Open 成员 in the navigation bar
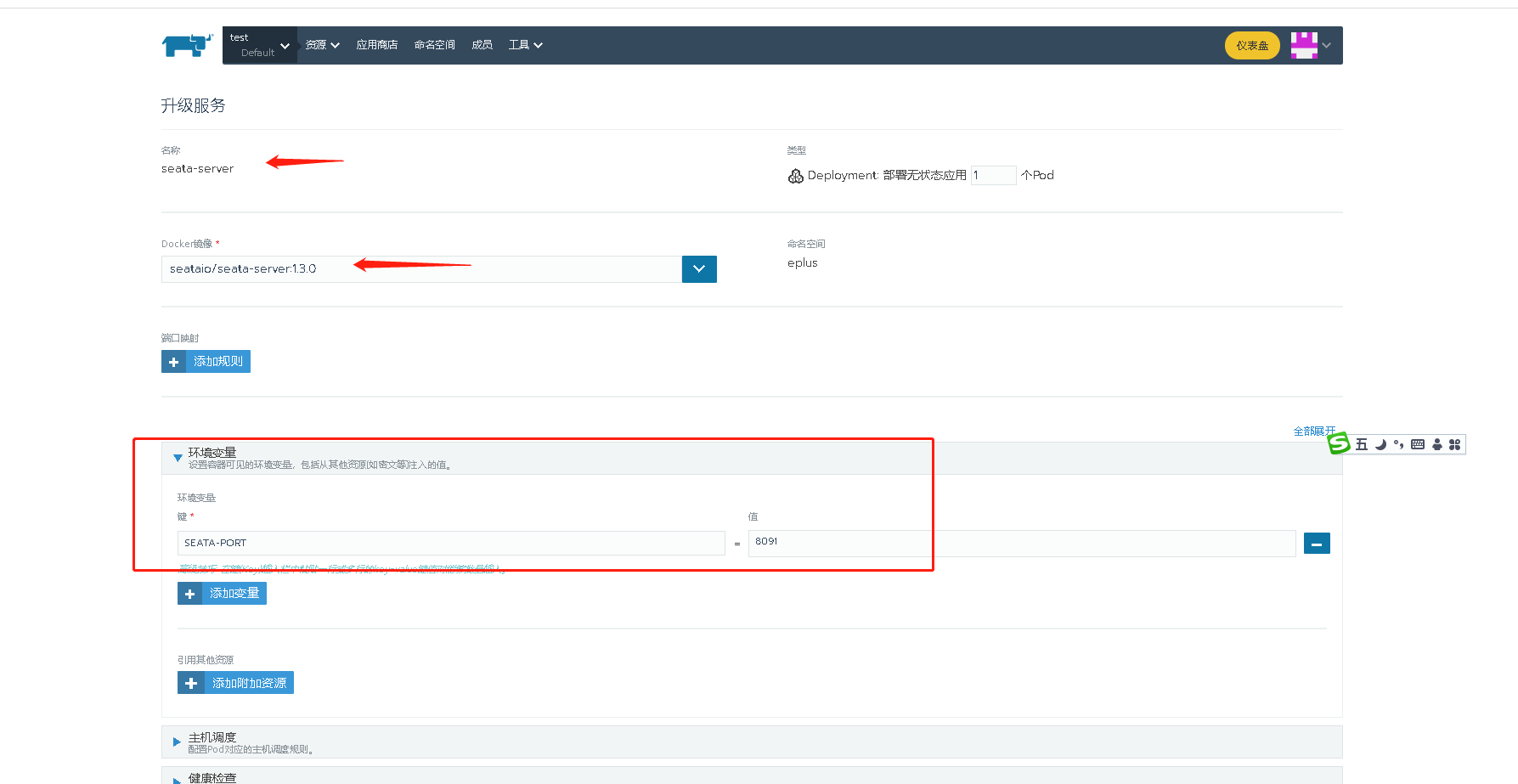This screenshot has height=784, width=1518. (482, 45)
